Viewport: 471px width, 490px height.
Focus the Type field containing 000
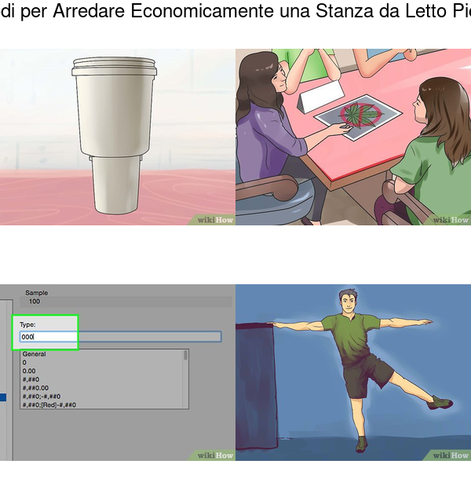click(x=120, y=337)
